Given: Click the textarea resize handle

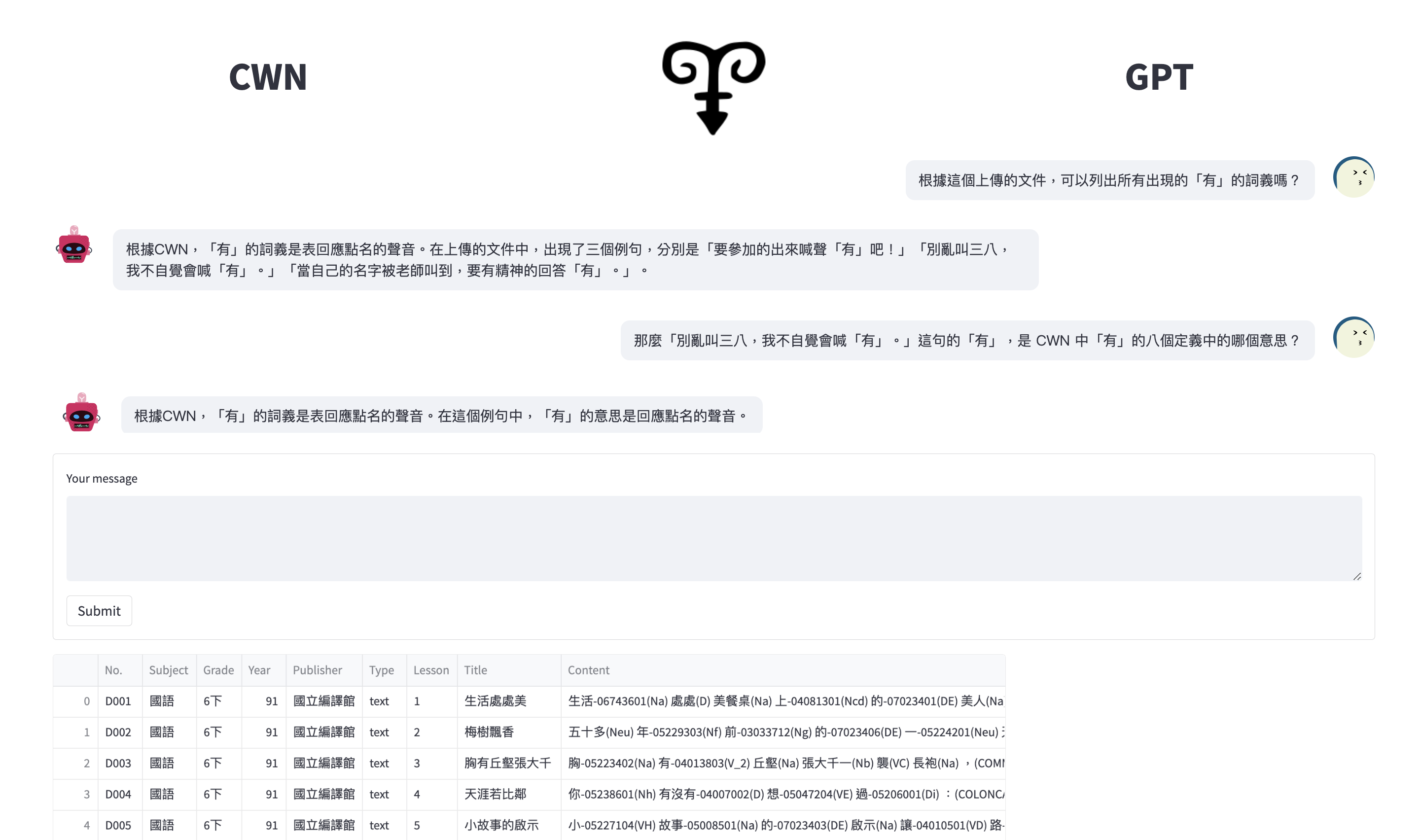Looking at the screenshot, I should click(1356, 576).
